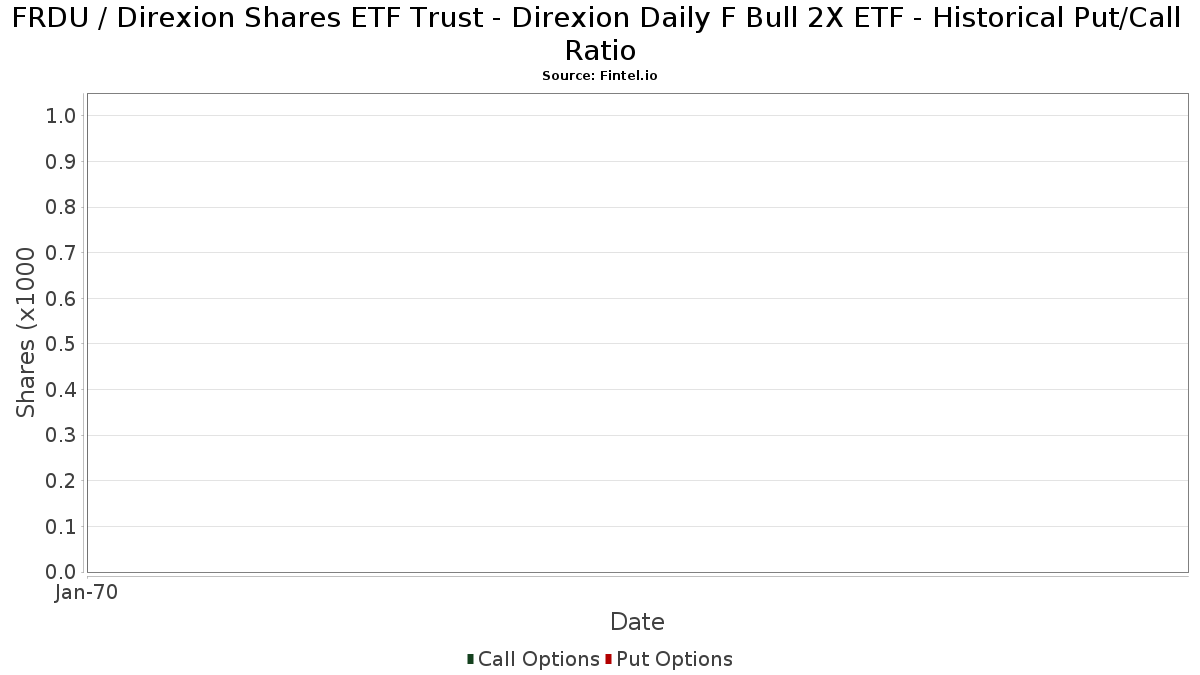Click the Shares (x1000 y-axis title
The width and height of the screenshot is (1200, 675).
click(27, 333)
